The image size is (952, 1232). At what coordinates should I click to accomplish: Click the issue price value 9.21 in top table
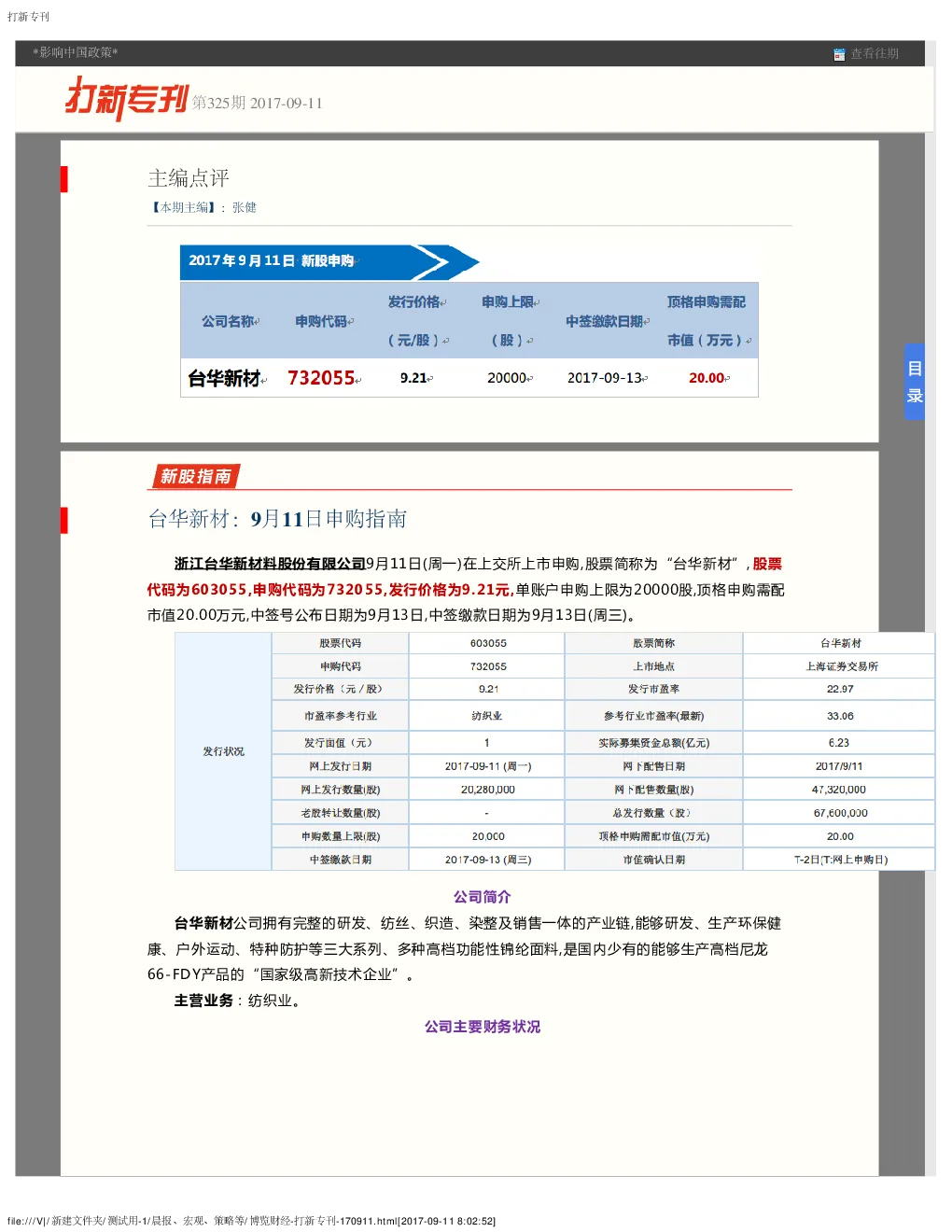(413, 378)
